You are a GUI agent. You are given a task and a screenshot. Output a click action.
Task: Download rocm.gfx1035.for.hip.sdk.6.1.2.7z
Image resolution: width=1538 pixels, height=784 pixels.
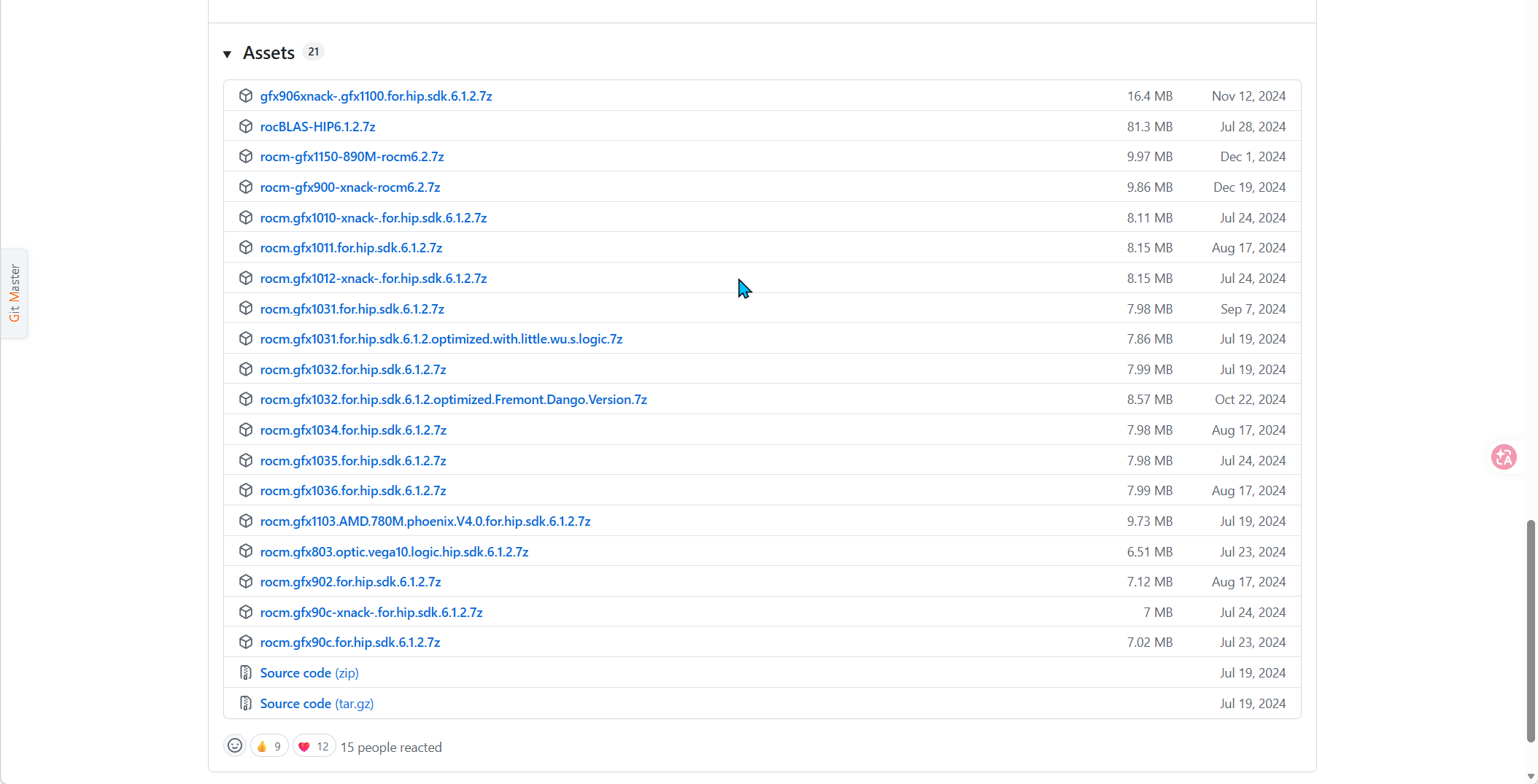point(353,460)
